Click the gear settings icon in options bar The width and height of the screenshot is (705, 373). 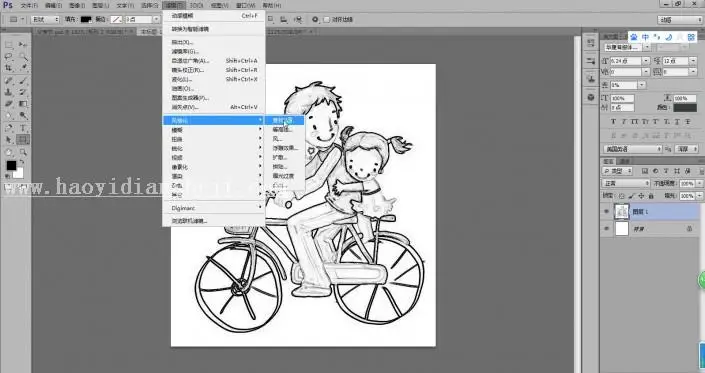click(x=315, y=19)
